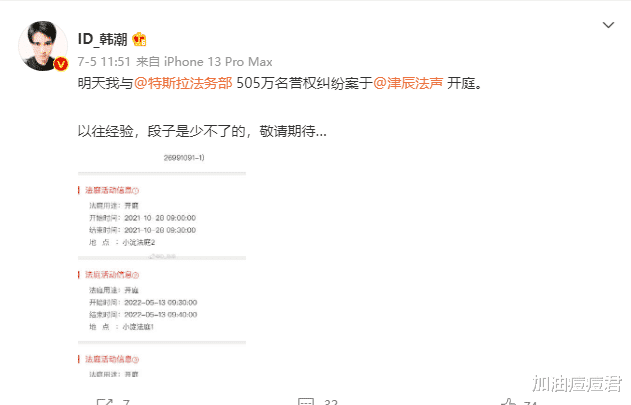Open ID_韩潮's profile avatar
The height and width of the screenshot is (405, 631).
[x=43, y=46]
